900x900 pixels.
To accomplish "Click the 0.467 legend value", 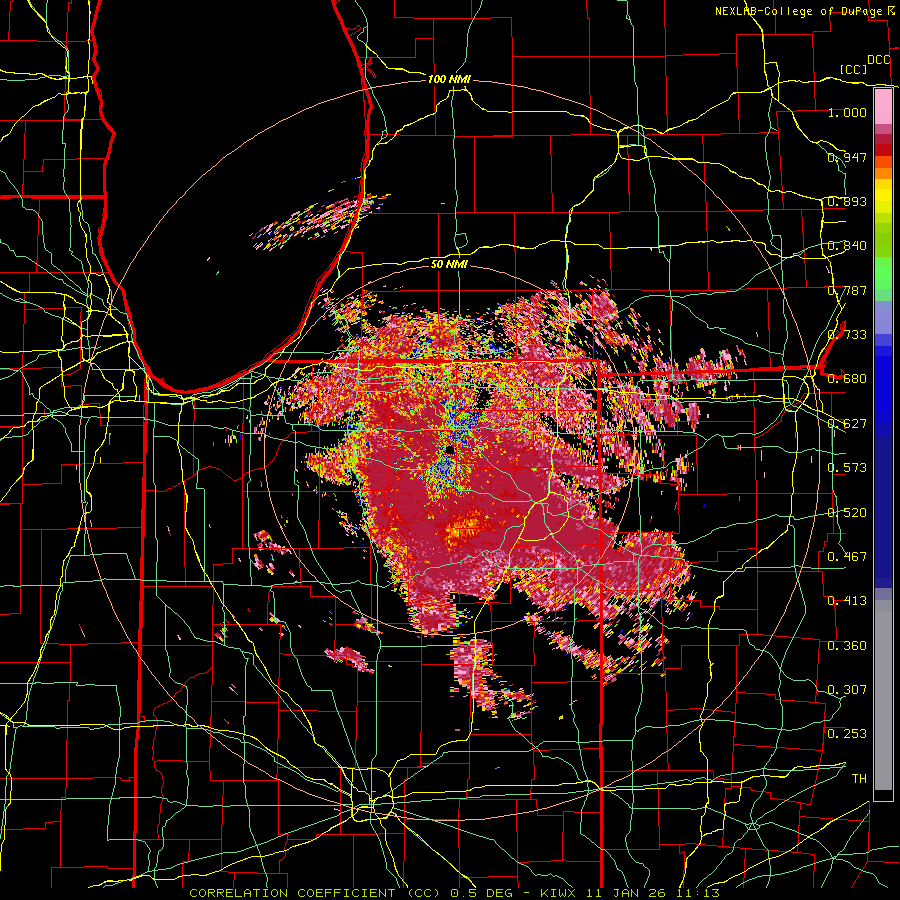I will (847, 557).
